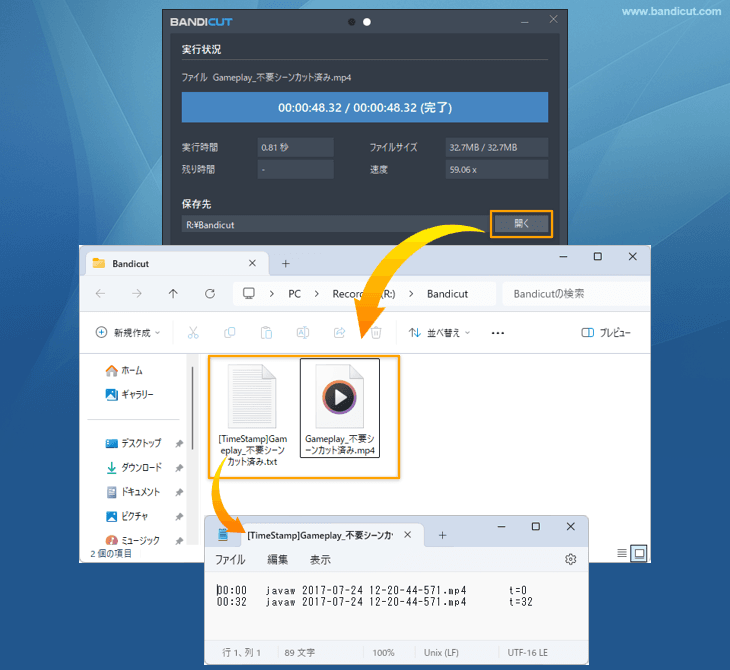Unpin ドキュメント using its pin icon
This screenshot has width=730, height=670.
click(179, 492)
